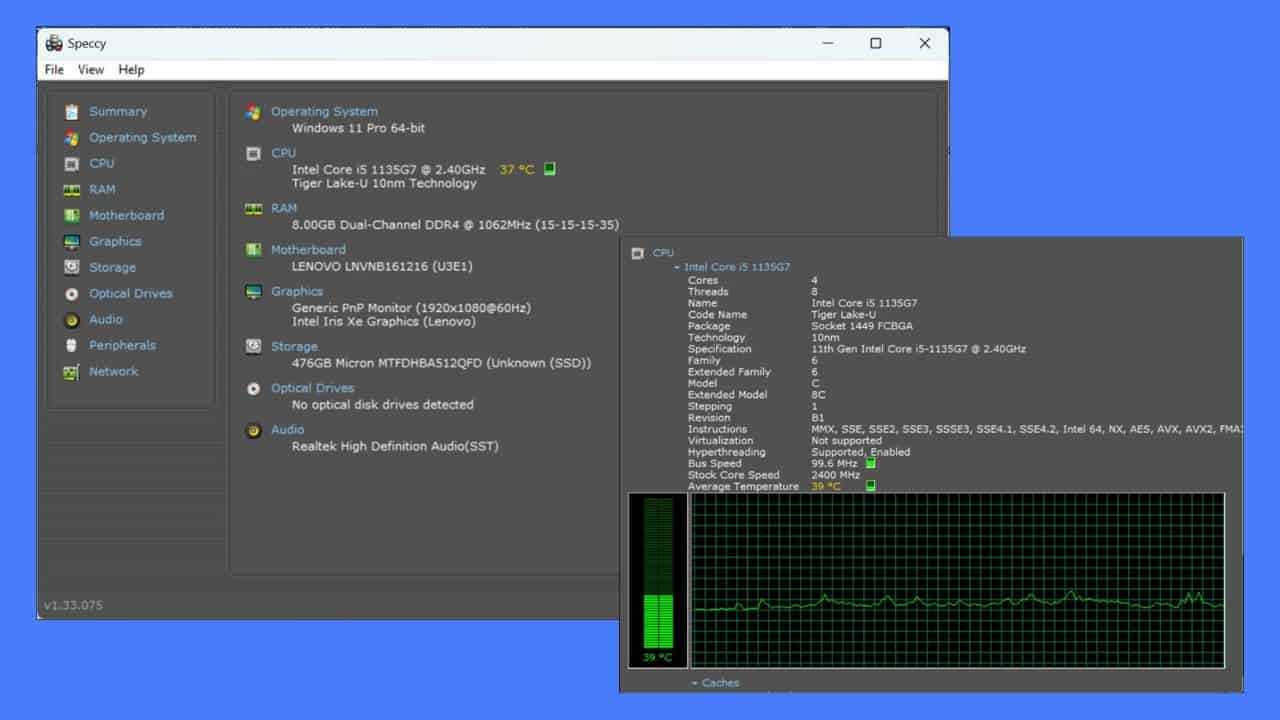Click the green temperature bar gauge showing 39 °C

[x=658, y=580]
